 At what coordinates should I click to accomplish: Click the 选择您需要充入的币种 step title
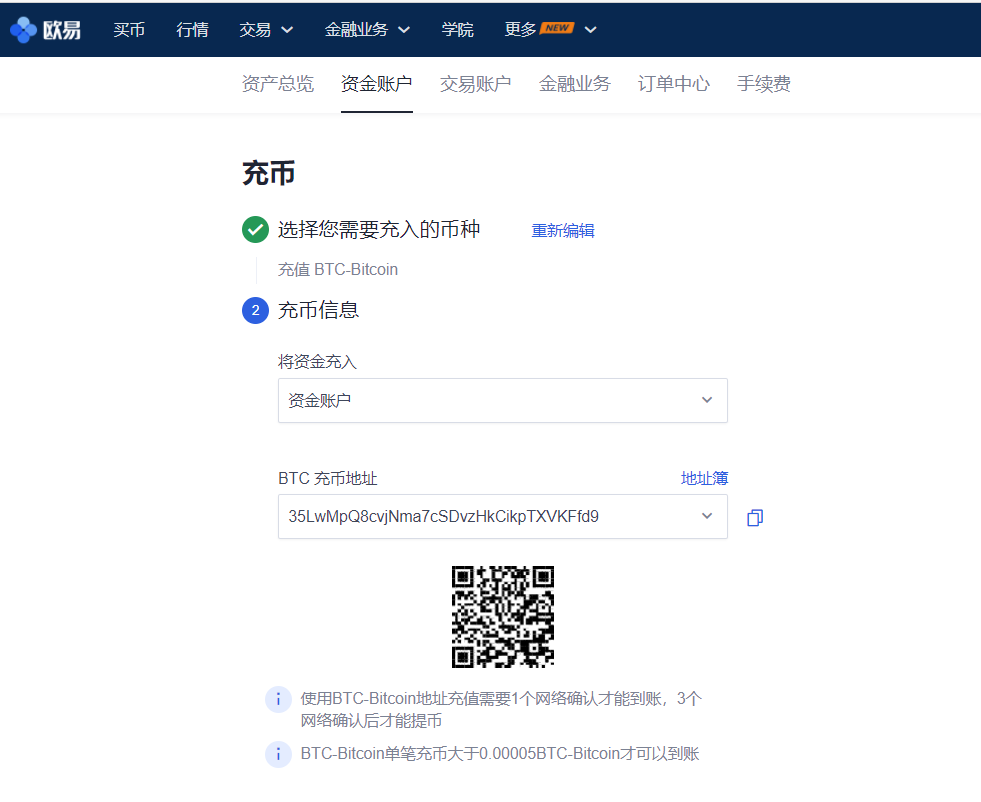tap(379, 230)
